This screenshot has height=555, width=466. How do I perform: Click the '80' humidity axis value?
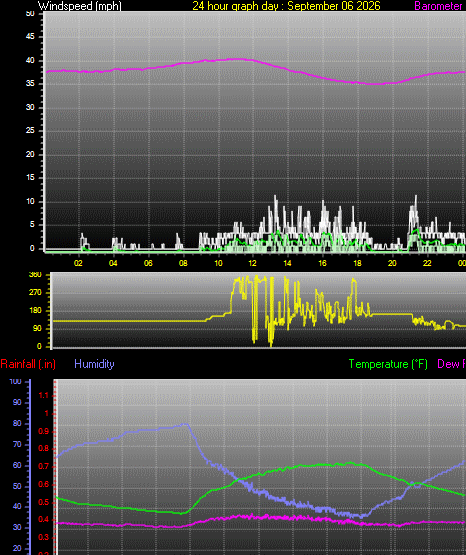click(x=17, y=424)
